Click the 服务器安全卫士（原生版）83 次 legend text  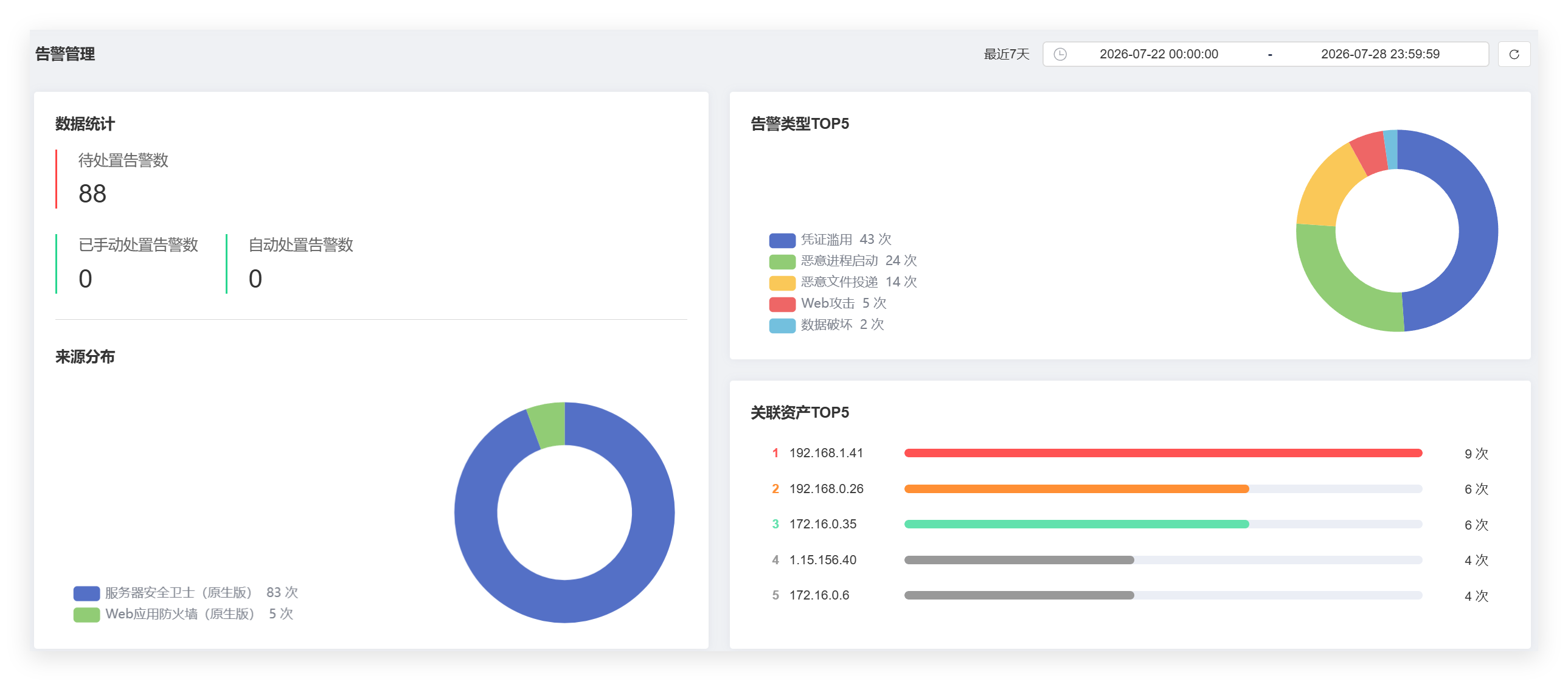pos(201,593)
